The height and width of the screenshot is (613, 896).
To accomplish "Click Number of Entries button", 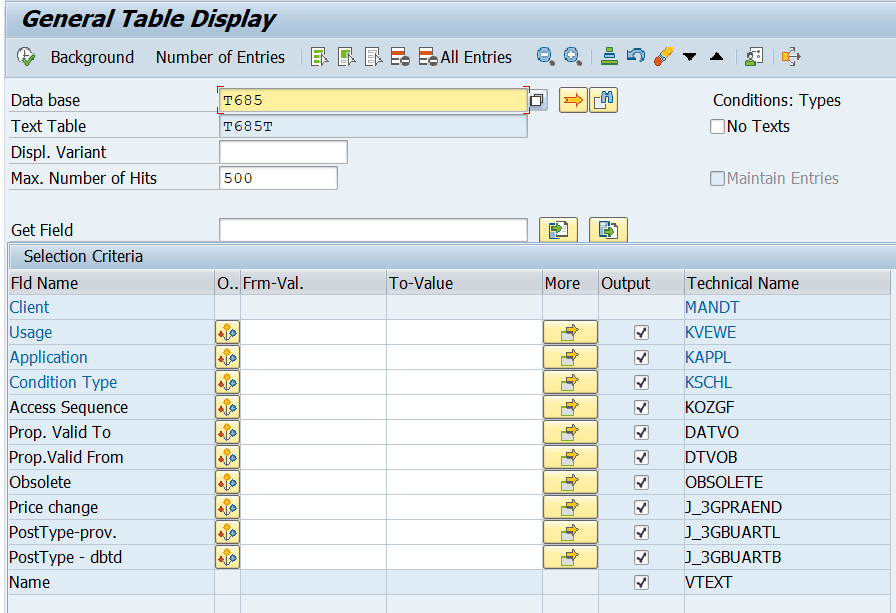I will pyautogui.click(x=220, y=57).
